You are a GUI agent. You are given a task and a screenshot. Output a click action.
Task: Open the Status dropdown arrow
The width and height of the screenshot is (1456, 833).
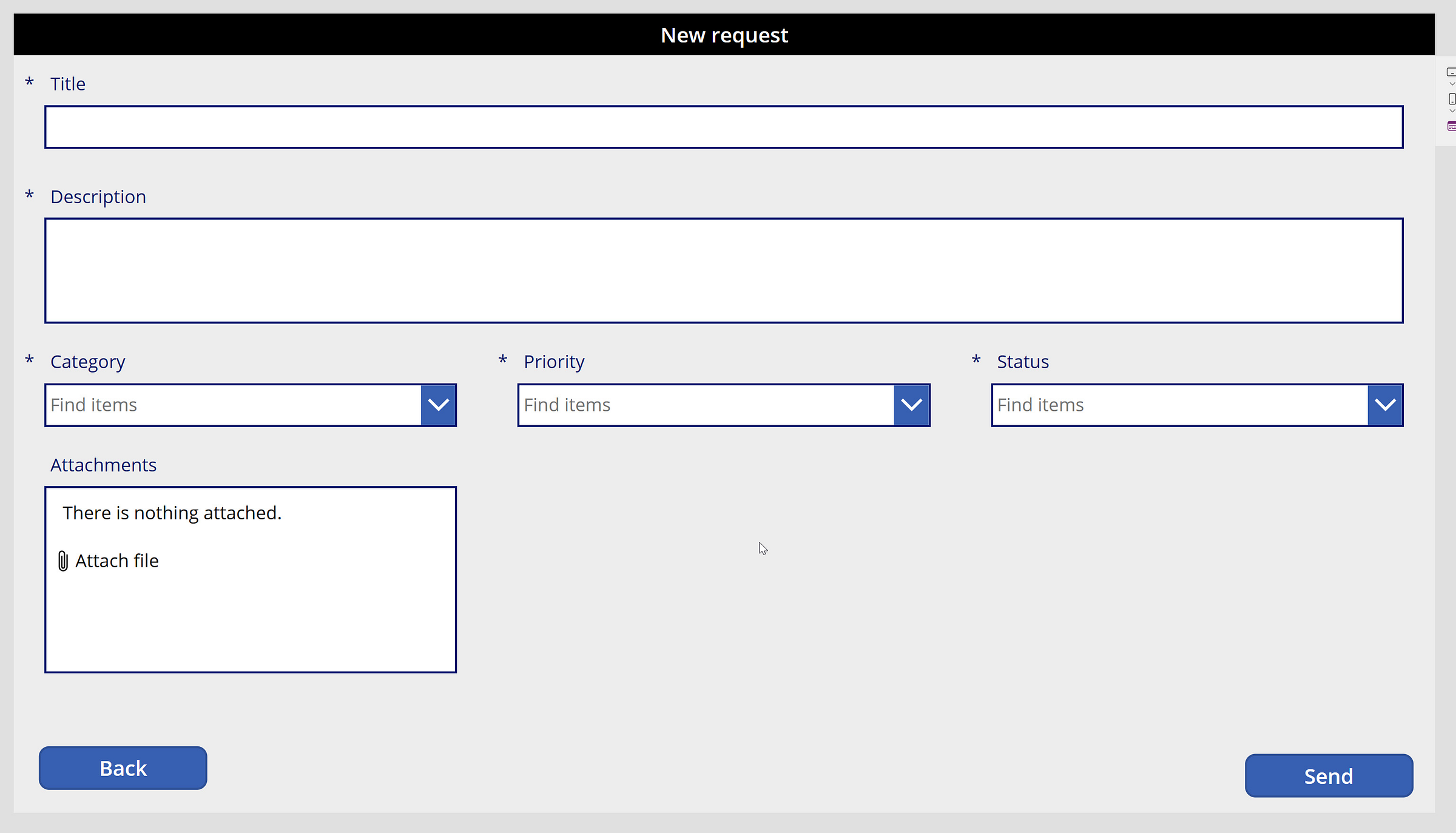1385,405
